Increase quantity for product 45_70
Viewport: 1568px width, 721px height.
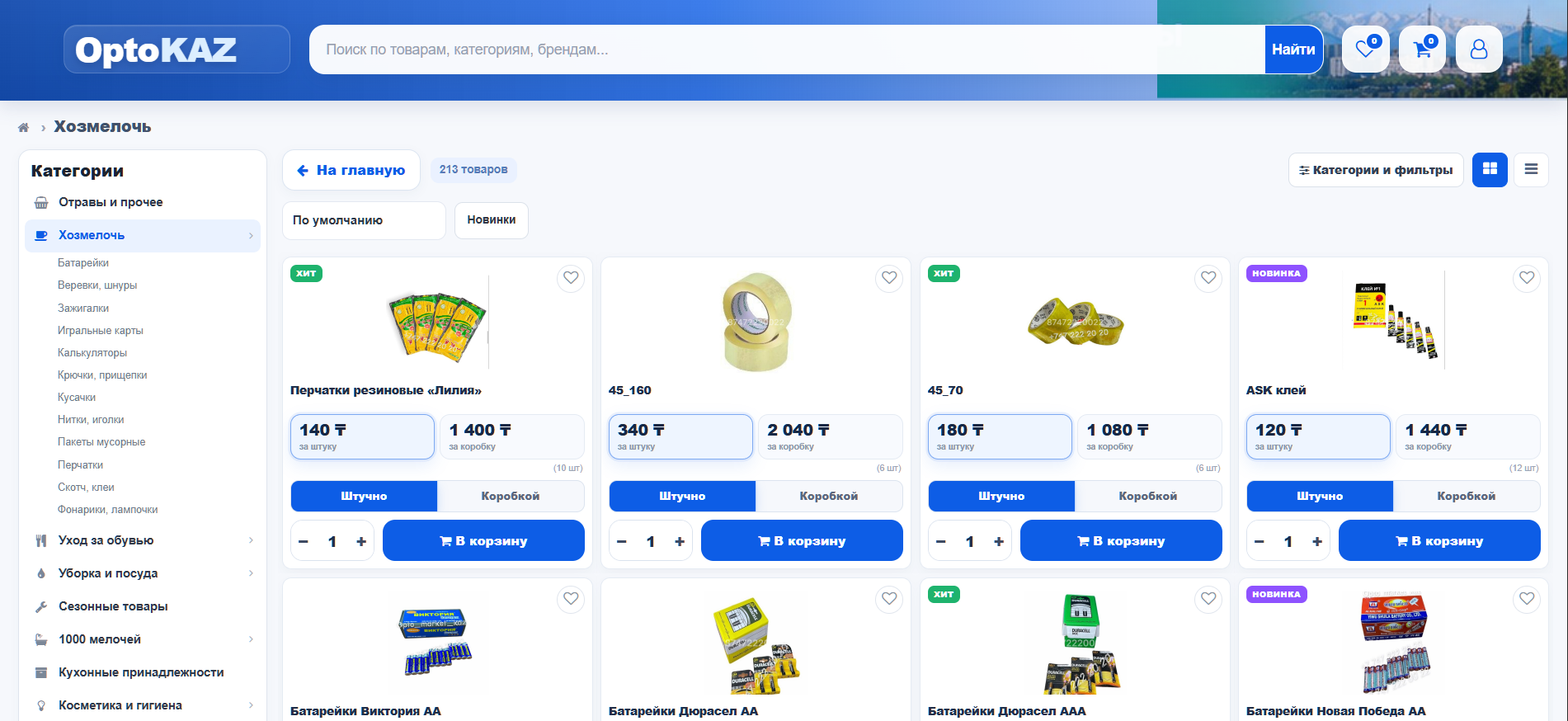coord(999,541)
